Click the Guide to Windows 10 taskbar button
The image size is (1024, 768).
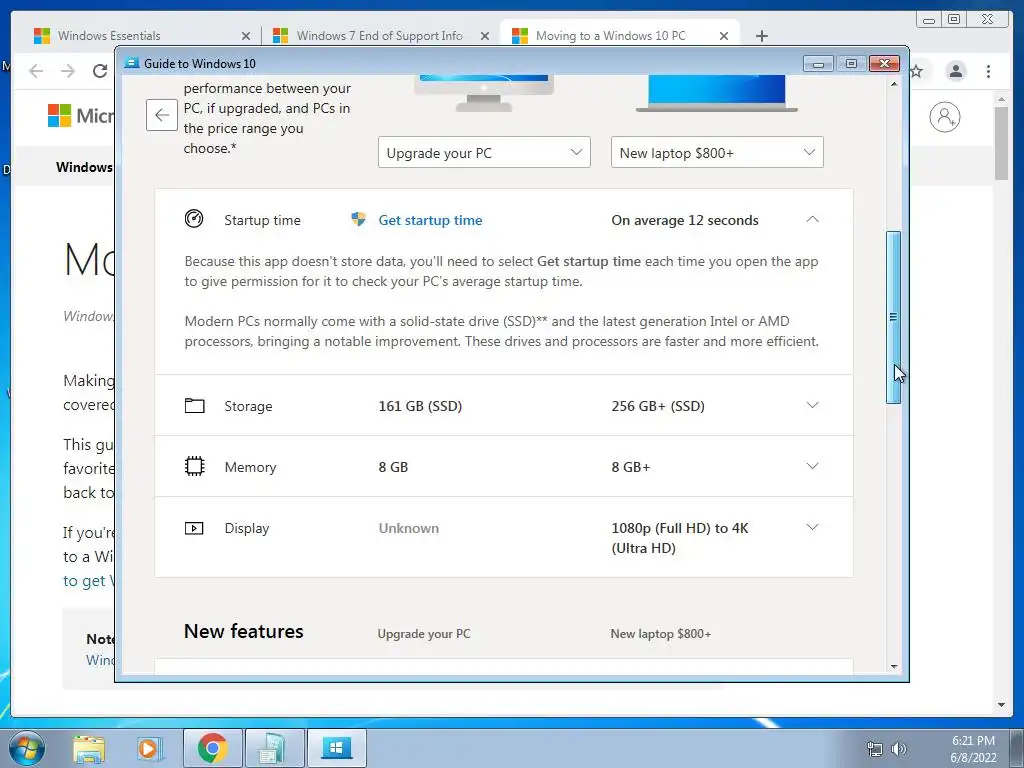[x=336, y=748]
